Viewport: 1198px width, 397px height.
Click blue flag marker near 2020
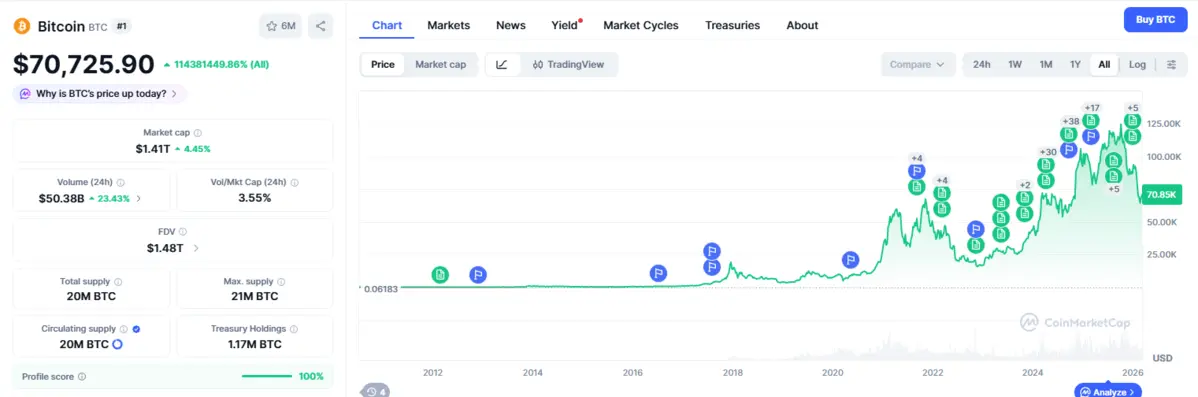(x=850, y=260)
